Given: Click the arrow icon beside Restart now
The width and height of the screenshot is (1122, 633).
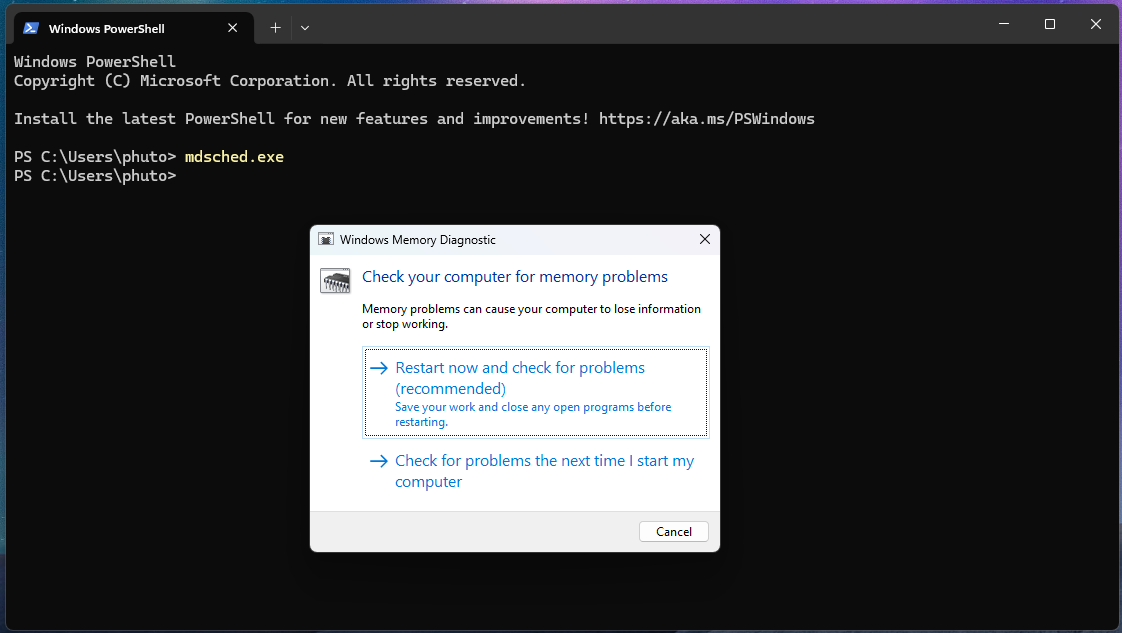Looking at the screenshot, I should point(378,368).
